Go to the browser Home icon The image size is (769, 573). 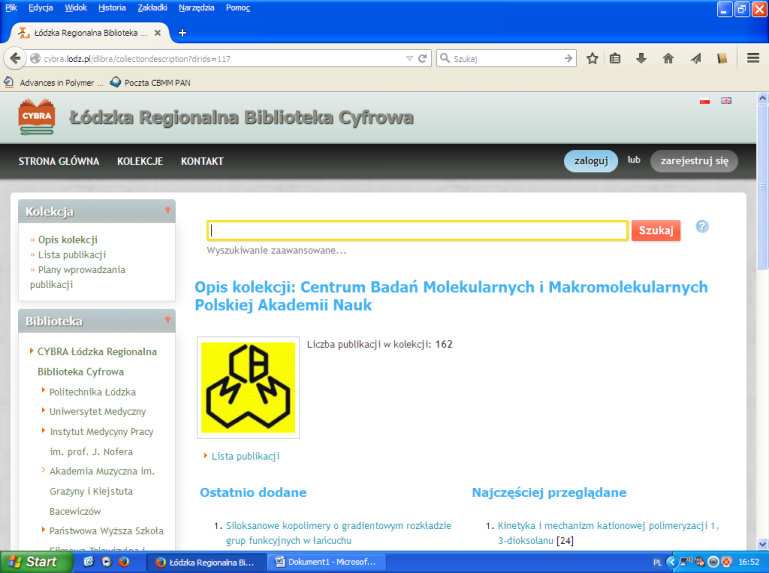tap(668, 58)
